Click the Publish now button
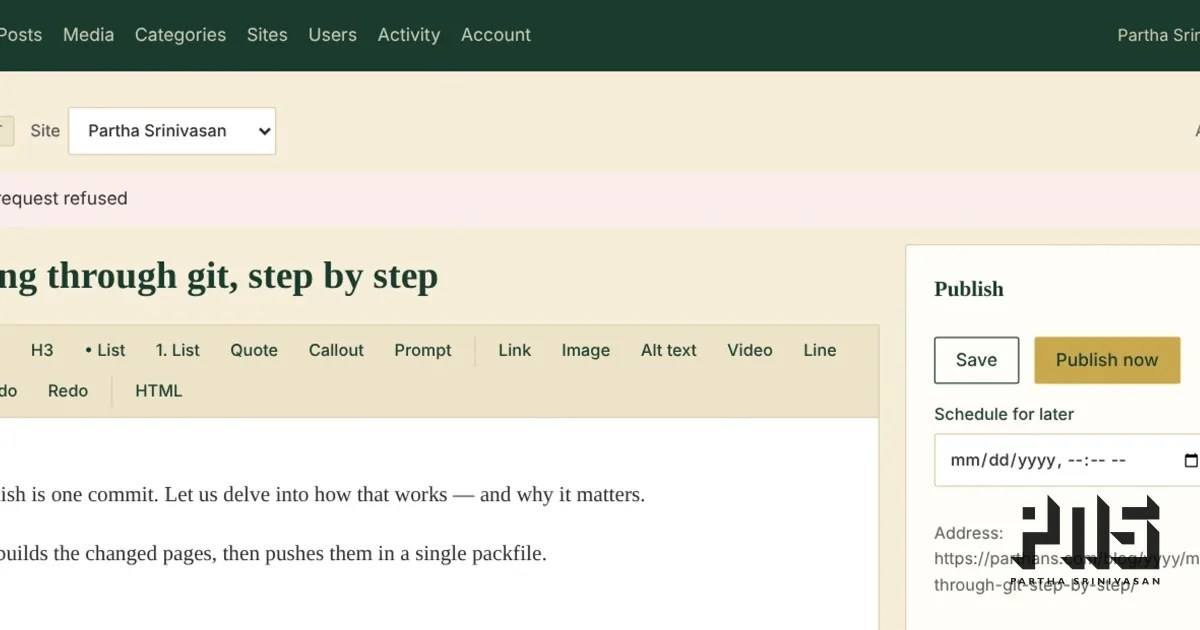Image resolution: width=1200 pixels, height=630 pixels. (1107, 360)
